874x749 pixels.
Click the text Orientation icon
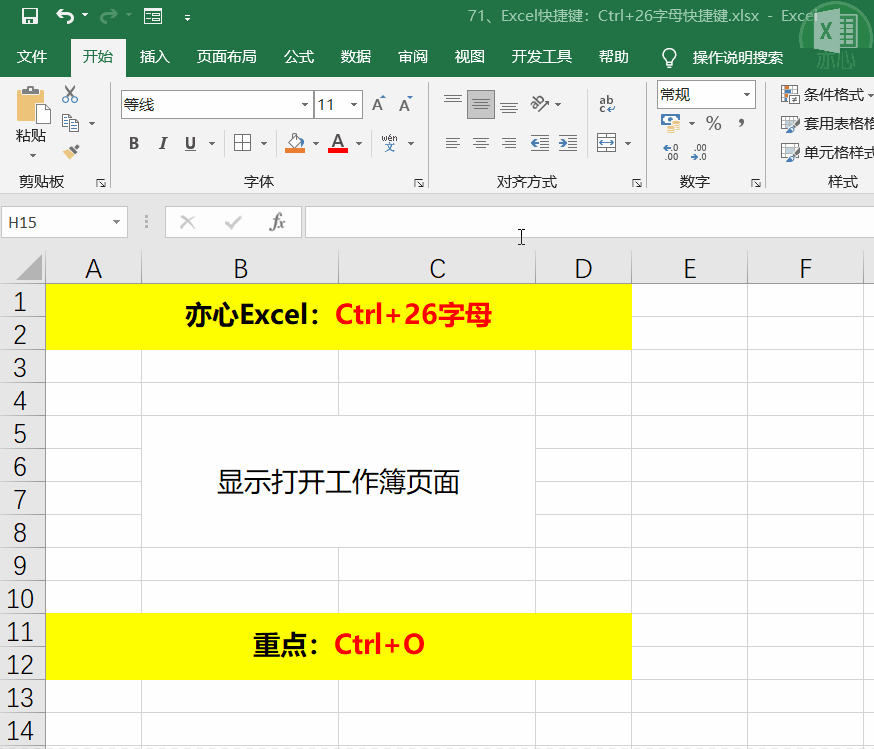(x=539, y=104)
